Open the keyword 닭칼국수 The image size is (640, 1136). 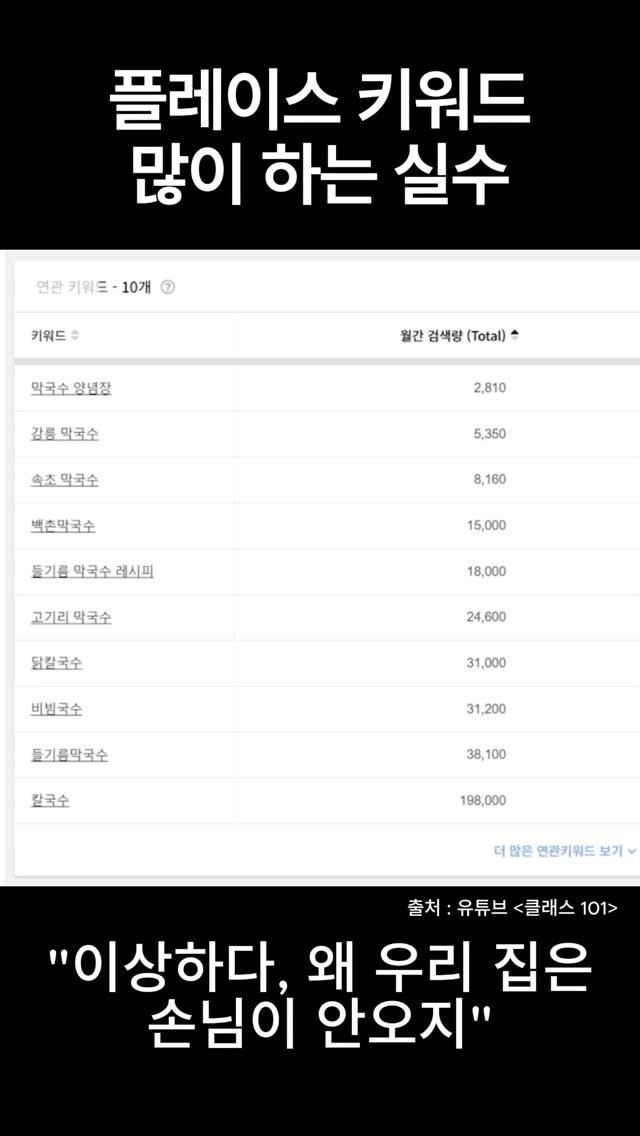click(x=56, y=663)
